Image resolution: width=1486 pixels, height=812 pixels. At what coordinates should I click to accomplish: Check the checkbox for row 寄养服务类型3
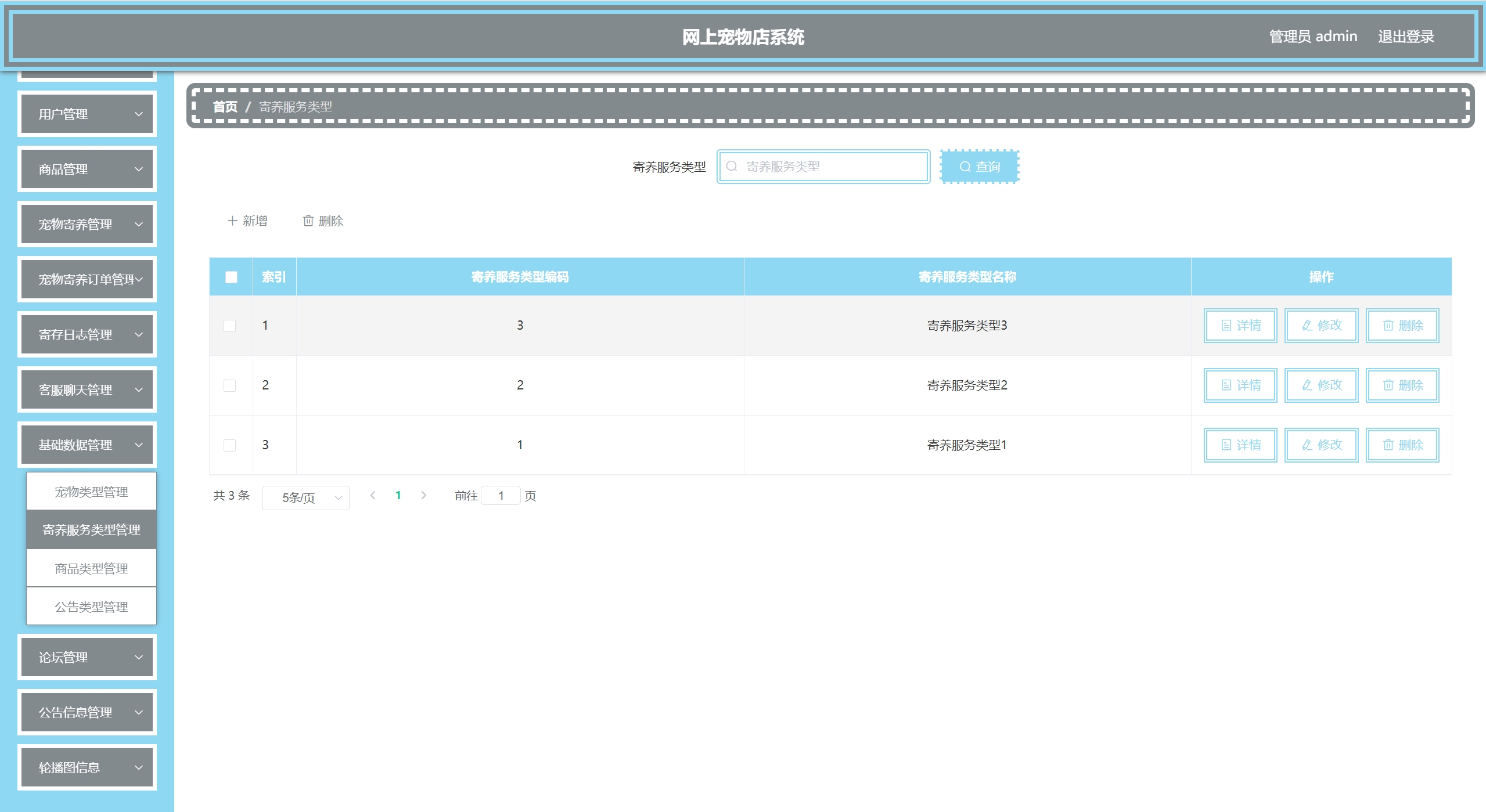tap(230, 326)
